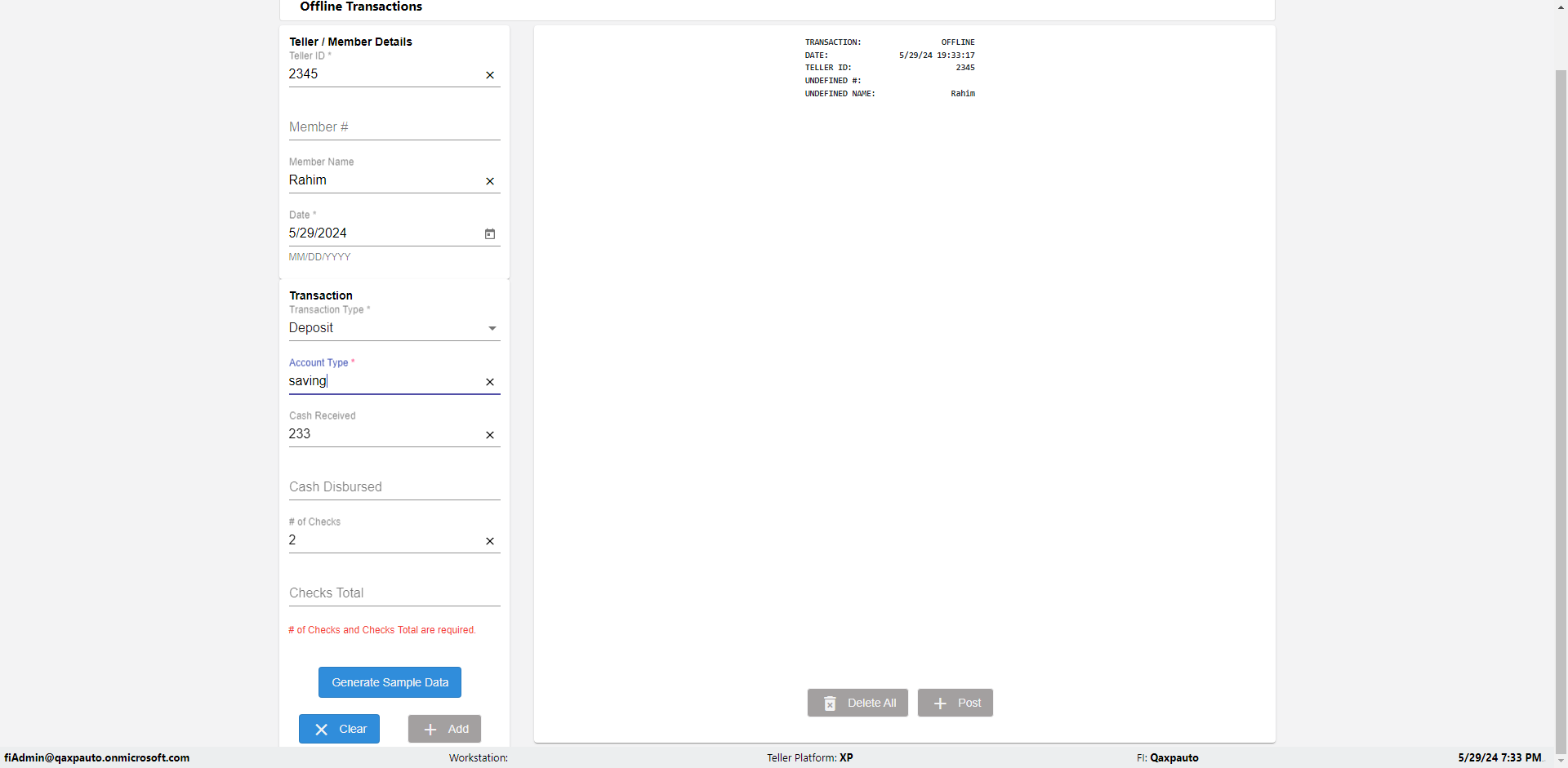
Task: Click the MM/DD/YYYY date hint text
Action: point(320,257)
